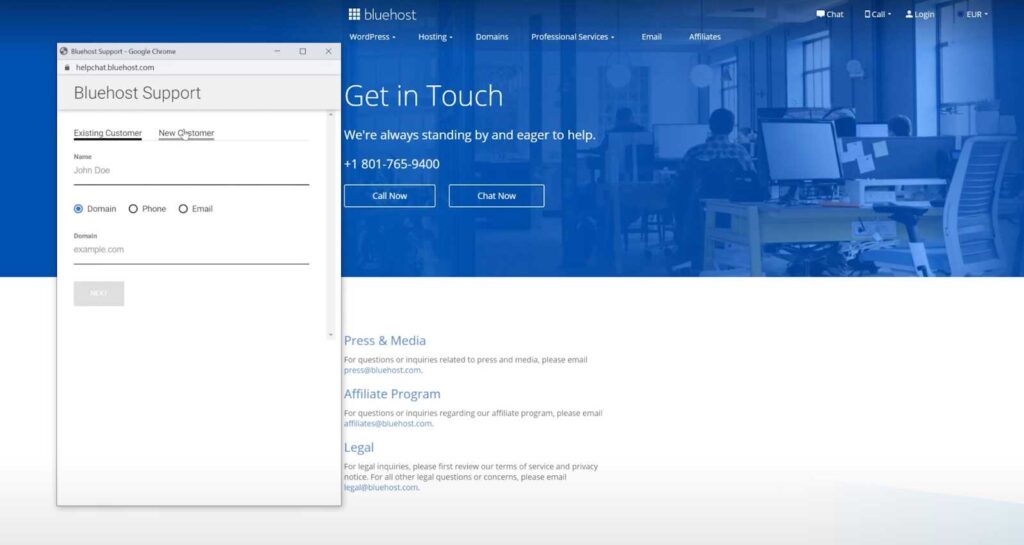Click the Login person icon link
1024x545 pixels.
click(920, 14)
